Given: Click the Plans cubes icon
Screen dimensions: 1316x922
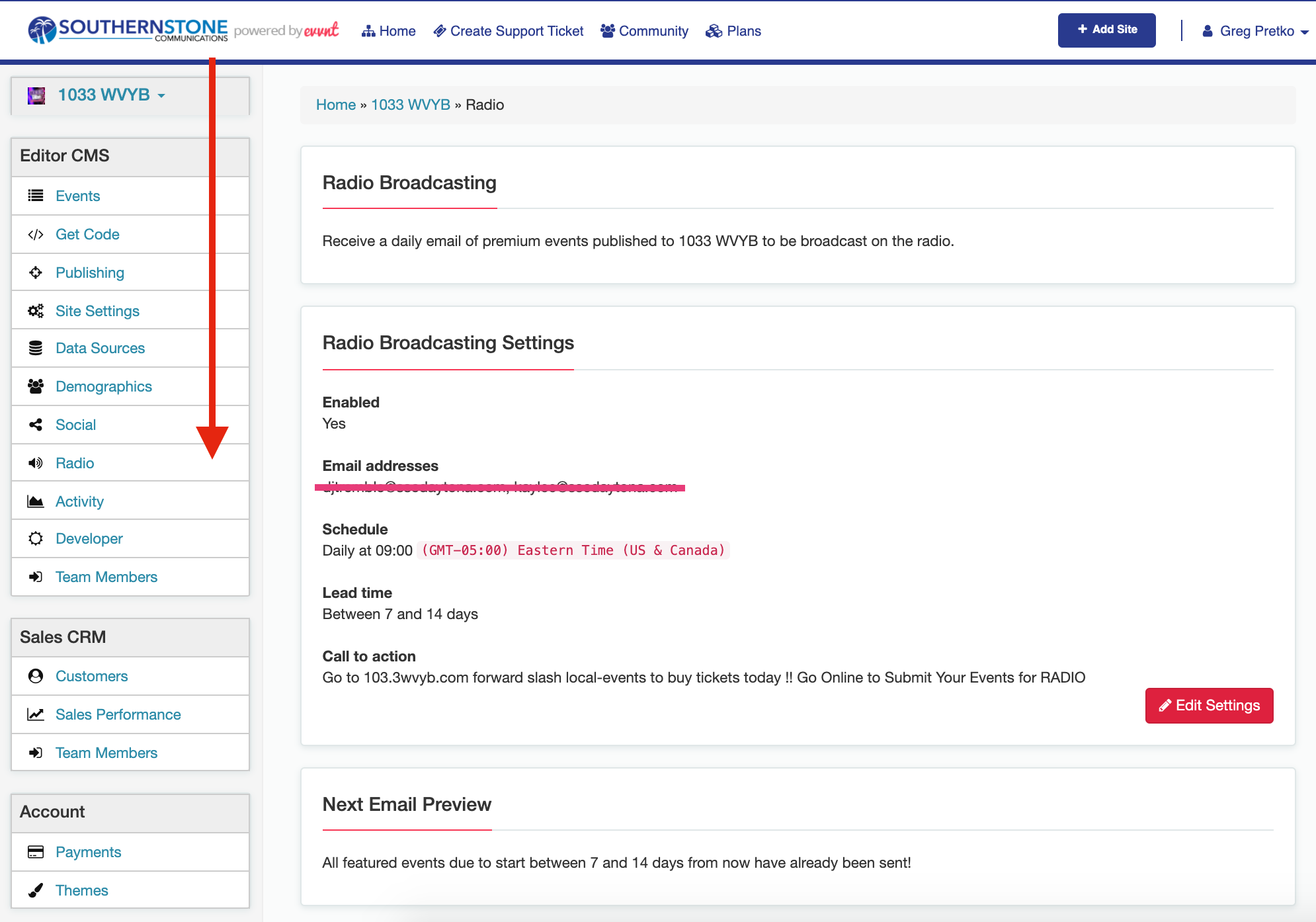Looking at the screenshot, I should pyautogui.click(x=714, y=31).
